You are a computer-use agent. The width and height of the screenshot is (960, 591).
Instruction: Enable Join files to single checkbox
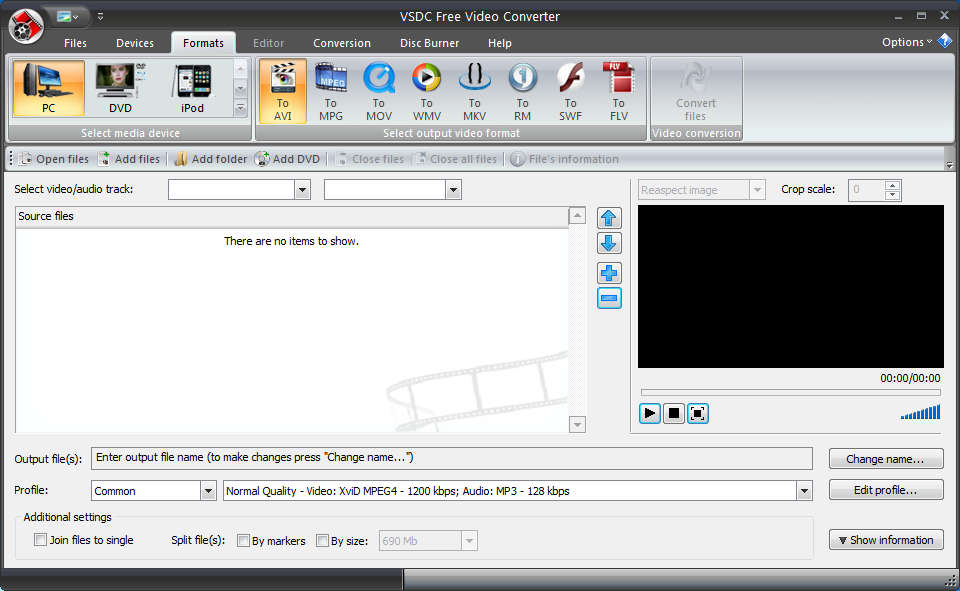coord(40,540)
